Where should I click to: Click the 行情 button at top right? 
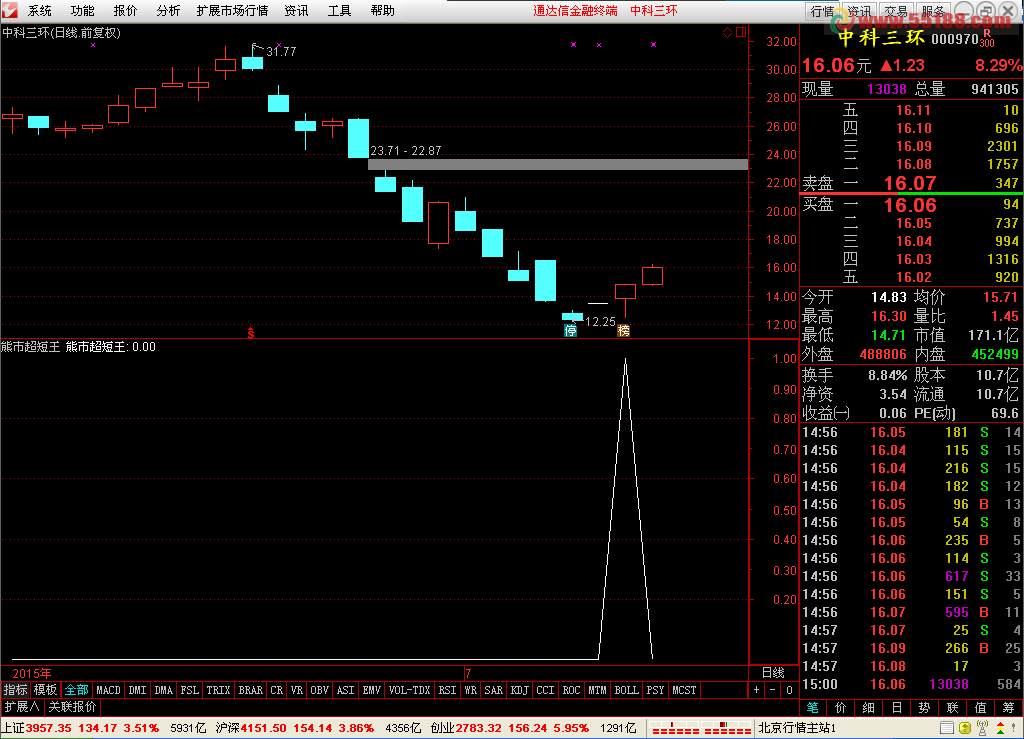(823, 10)
